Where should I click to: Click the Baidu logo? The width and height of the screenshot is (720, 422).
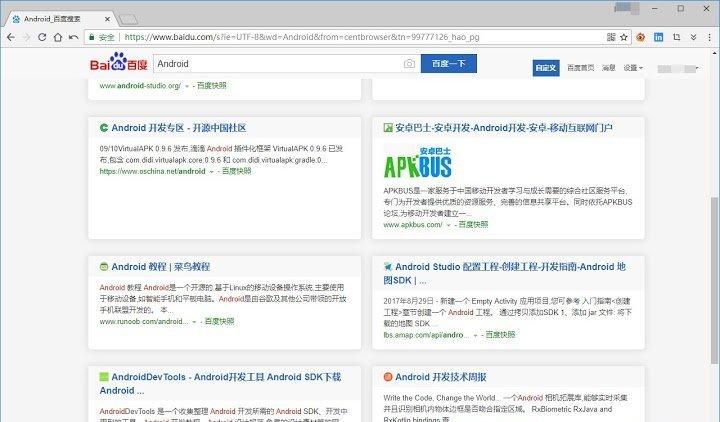[x=118, y=62]
